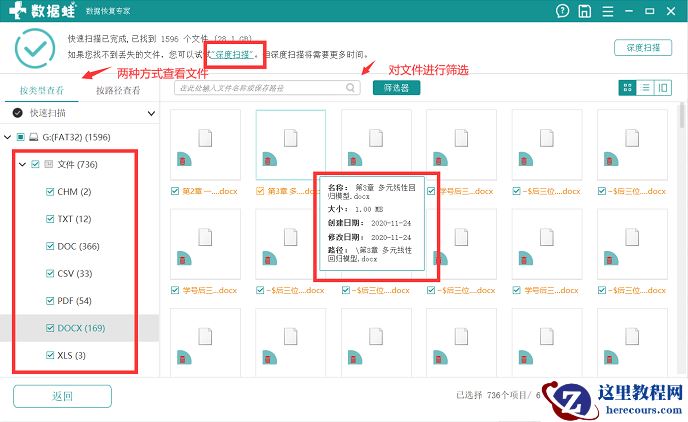This screenshot has width=688, height=422.
Task: Open the 筛选器 filter button
Action: [x=396, y=88]
